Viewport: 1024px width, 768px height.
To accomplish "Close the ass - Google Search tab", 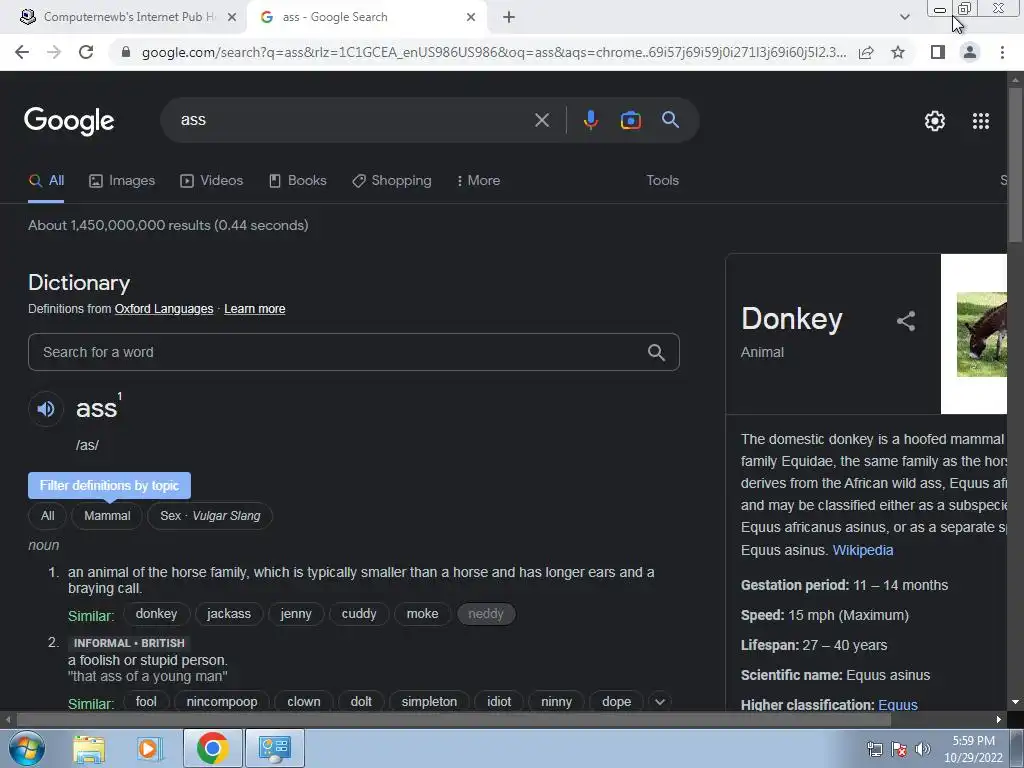I will 471,17.
